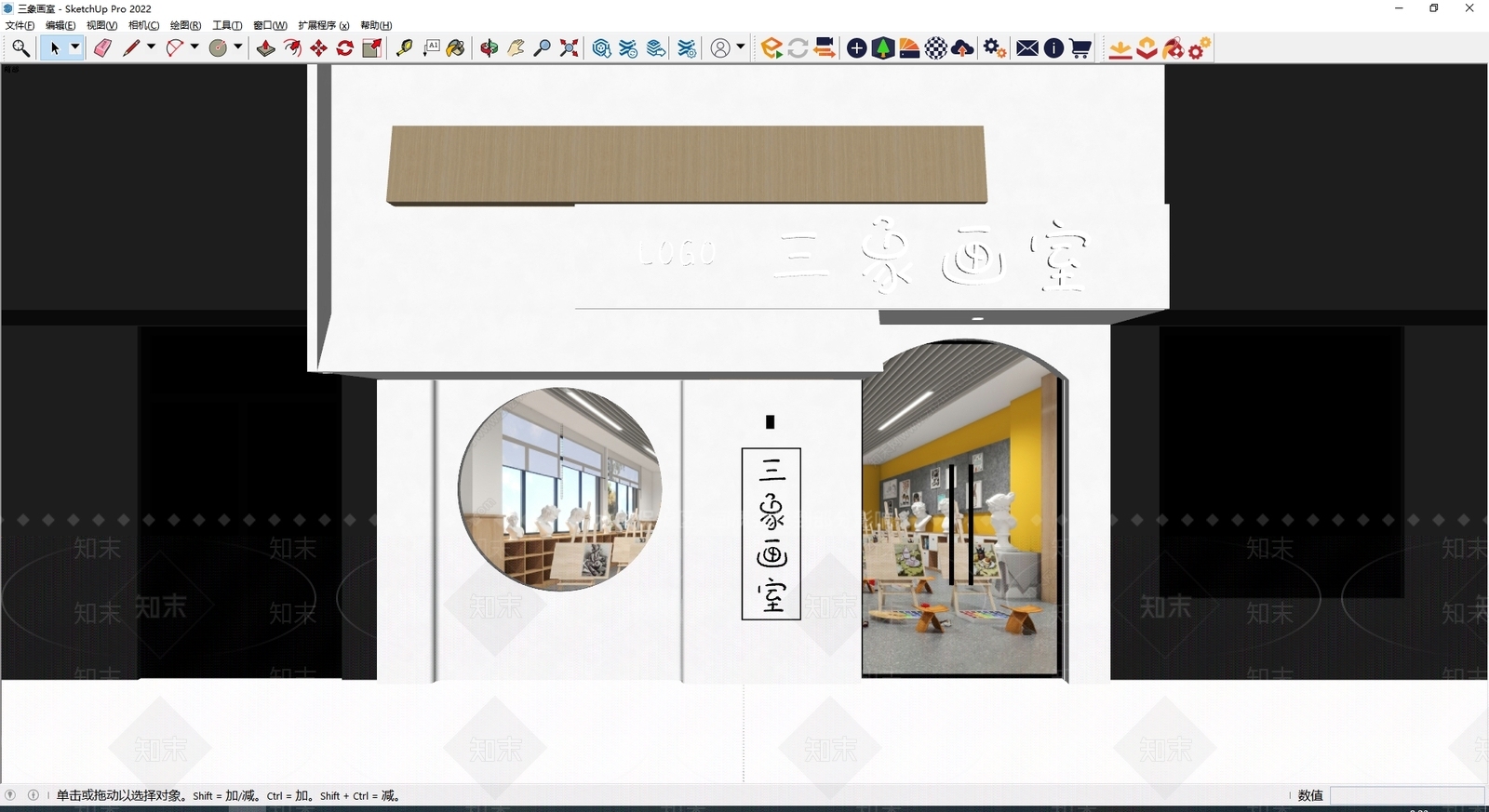Viewport: 1489px width, 812px height.
Task: Open the Paint Bucket tool
Action: coord(456,48)
